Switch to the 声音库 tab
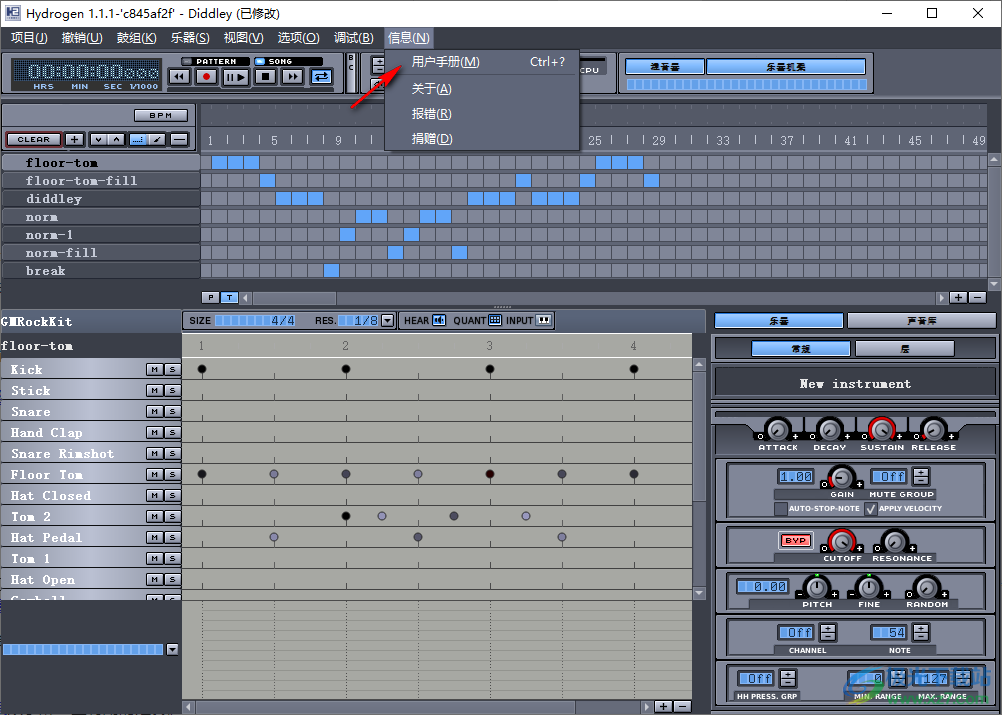This screenshot has width=1002, height=715. coord(921,321)
